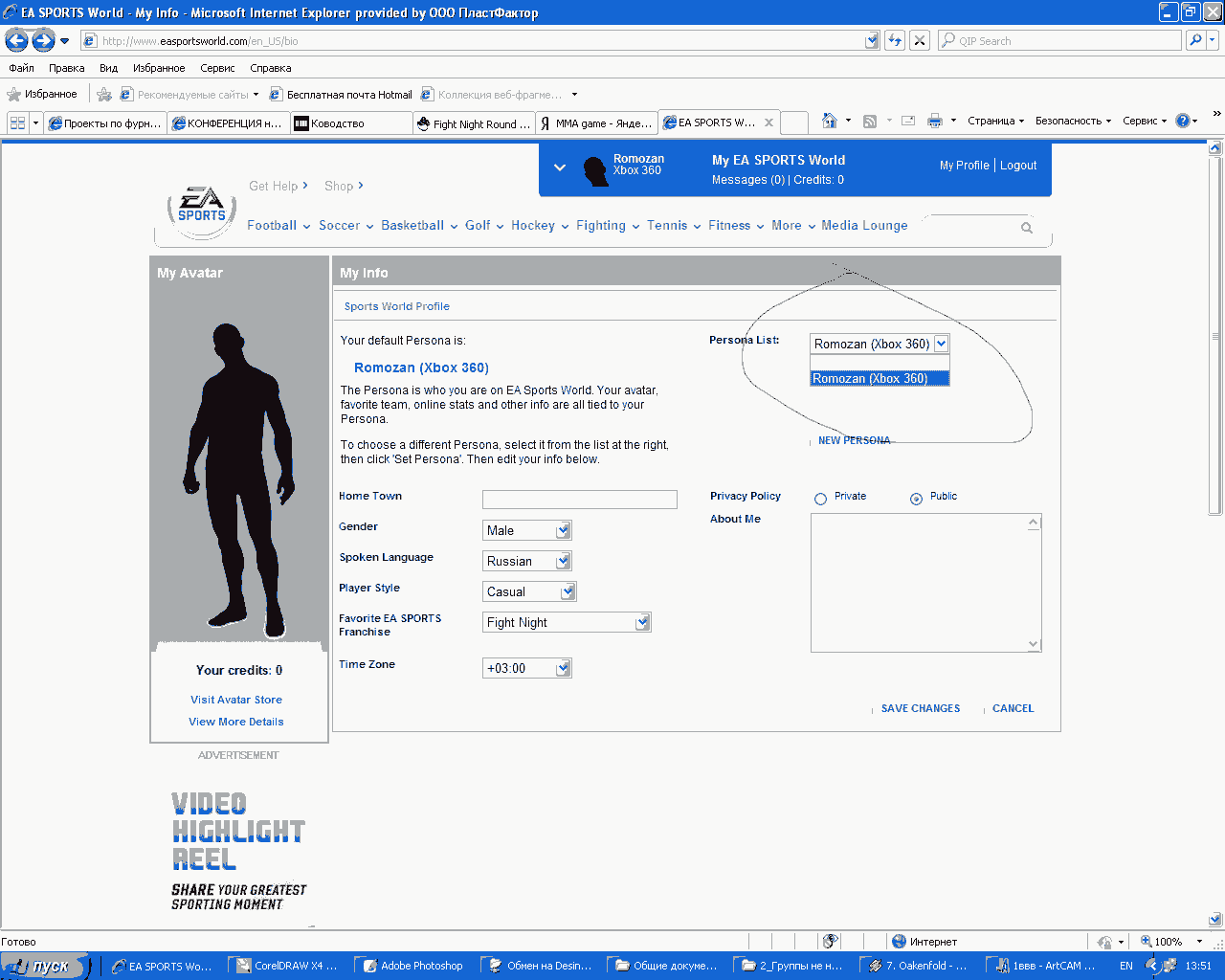Open CorelDRAW X4 from taskbar
The image size is (1225, 980).
point(286,966)
